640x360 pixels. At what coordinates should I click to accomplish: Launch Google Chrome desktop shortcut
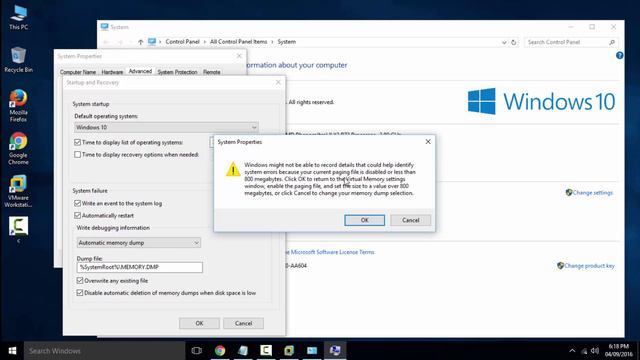coord(18,149)
